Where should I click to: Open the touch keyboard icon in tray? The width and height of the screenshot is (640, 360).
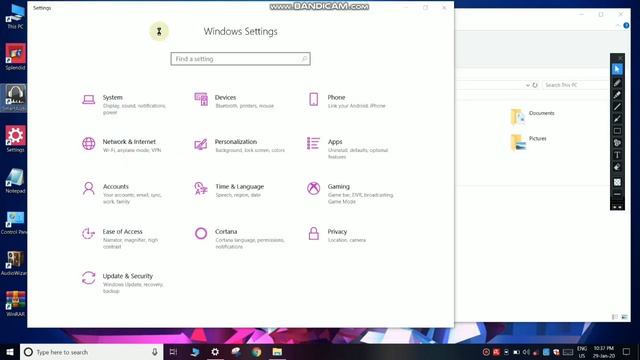tap(568, 352)
